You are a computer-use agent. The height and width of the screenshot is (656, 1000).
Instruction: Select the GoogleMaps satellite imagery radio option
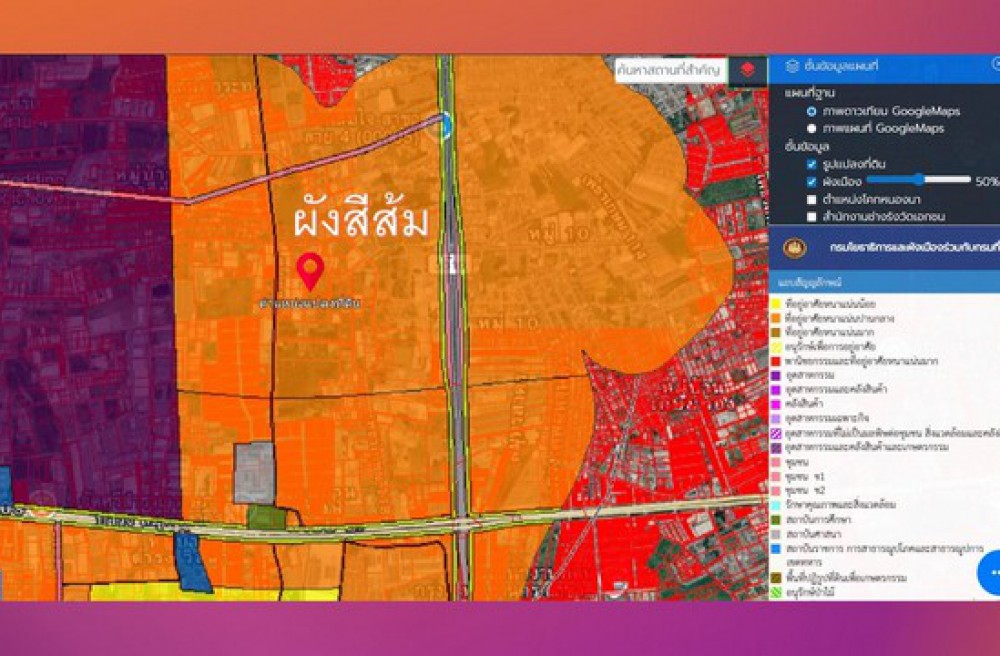811,111
